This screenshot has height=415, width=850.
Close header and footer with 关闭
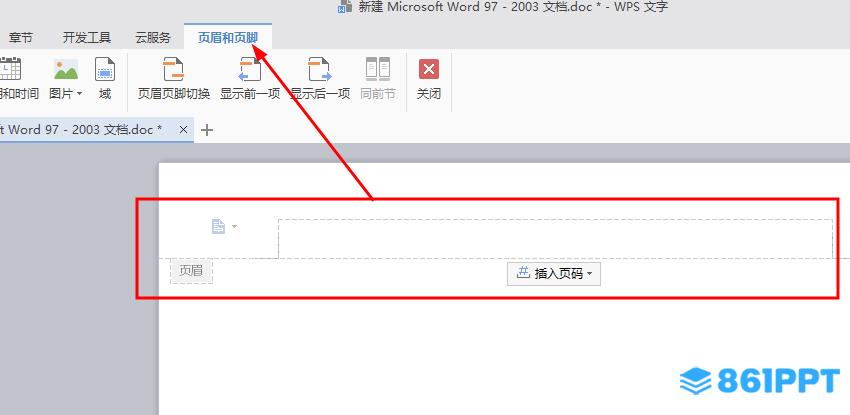[x=428, y=79]
